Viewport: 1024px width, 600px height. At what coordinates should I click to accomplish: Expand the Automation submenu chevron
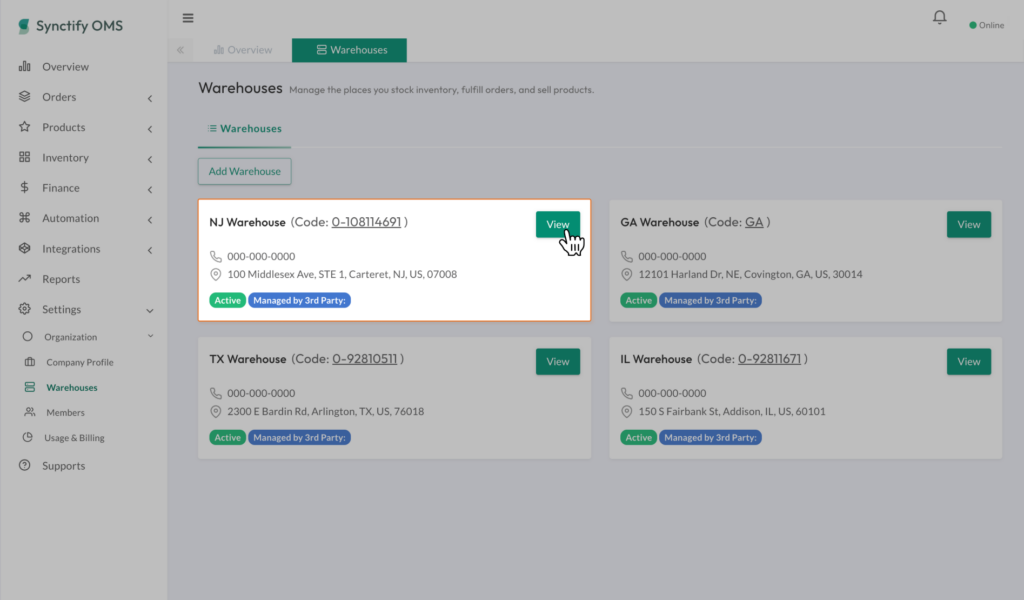click(150, 220)
